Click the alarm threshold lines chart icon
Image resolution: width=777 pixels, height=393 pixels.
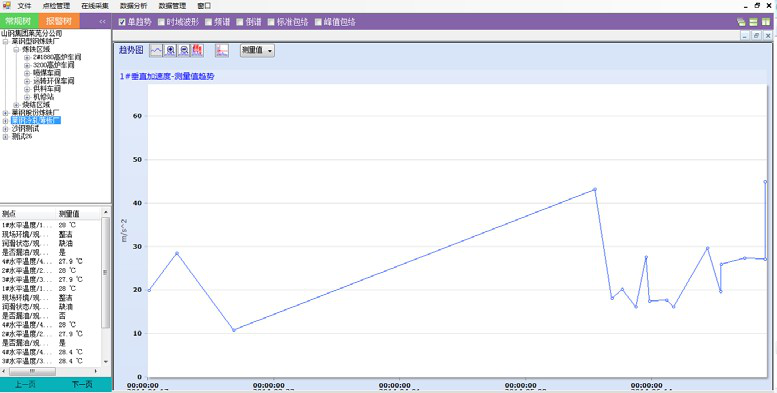[x=222, y=50]
